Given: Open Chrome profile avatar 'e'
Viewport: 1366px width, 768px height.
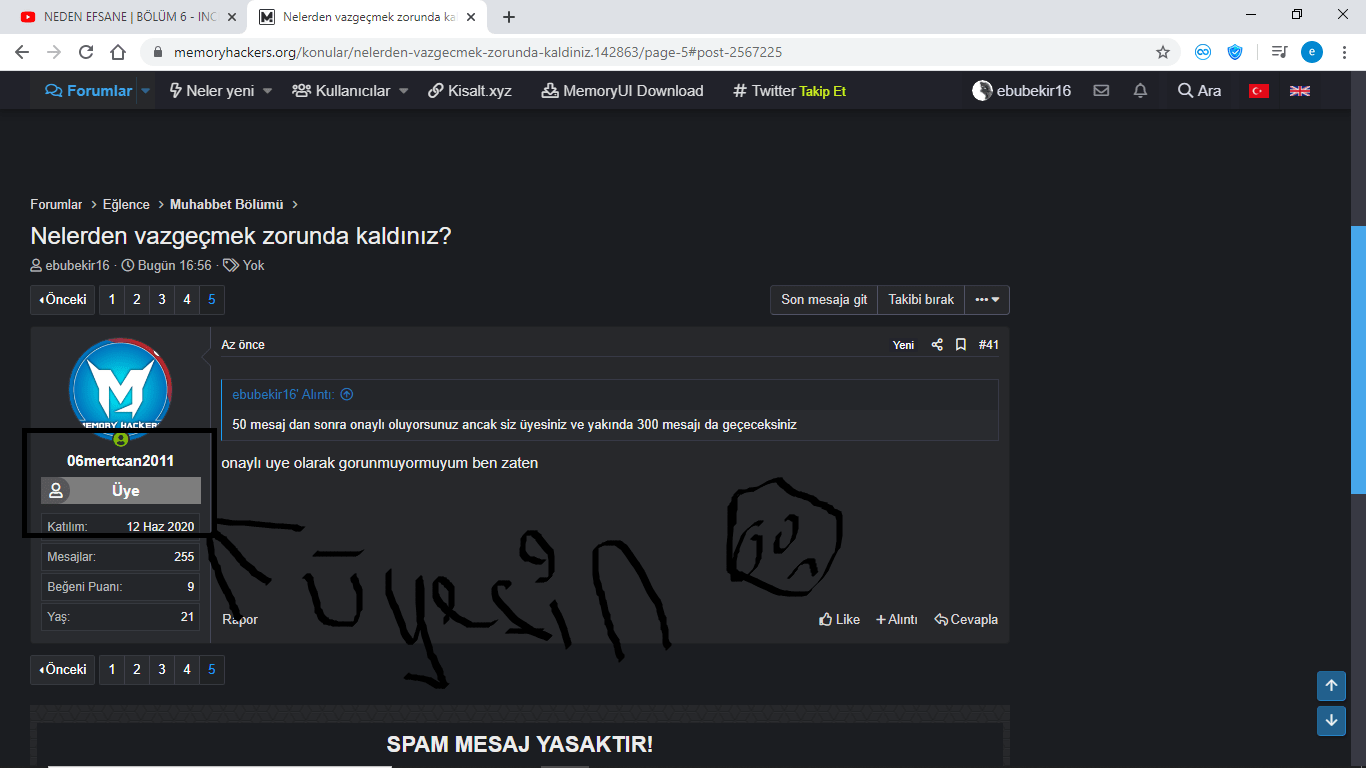Looking at the screenshot, I should pyautogui.click(x=1311, y=52).
